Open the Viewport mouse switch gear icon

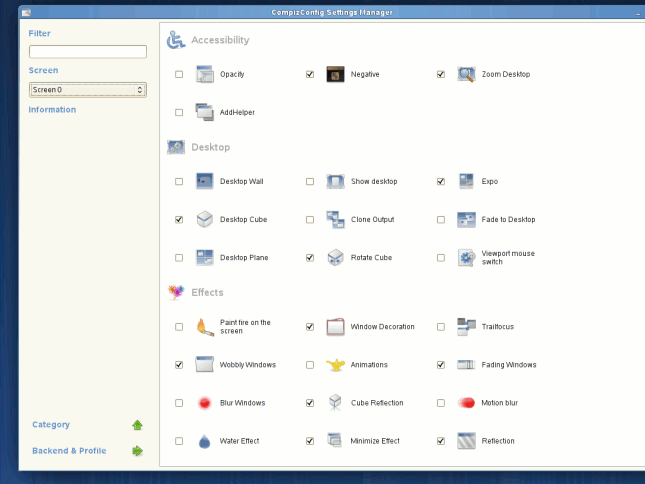point(466,258)
